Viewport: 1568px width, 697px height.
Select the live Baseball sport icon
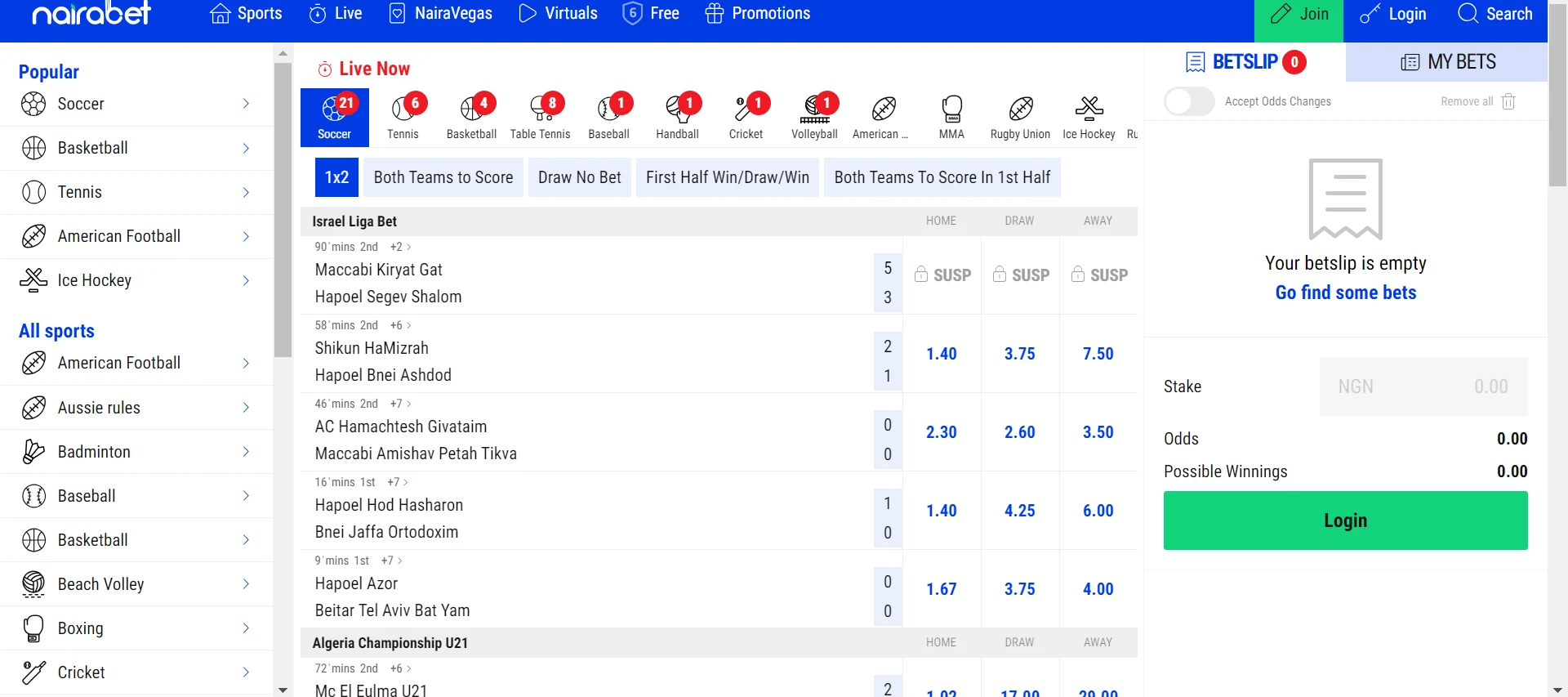[x=608, y=118]
